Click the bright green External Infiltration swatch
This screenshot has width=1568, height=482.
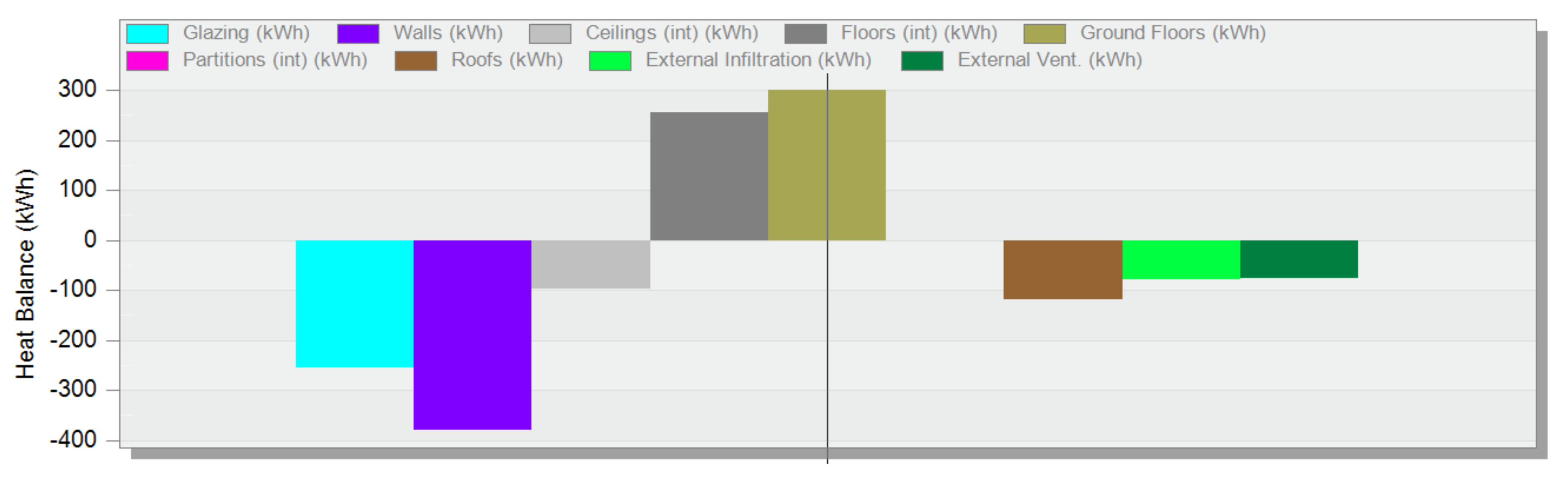[x=610, y=61]
